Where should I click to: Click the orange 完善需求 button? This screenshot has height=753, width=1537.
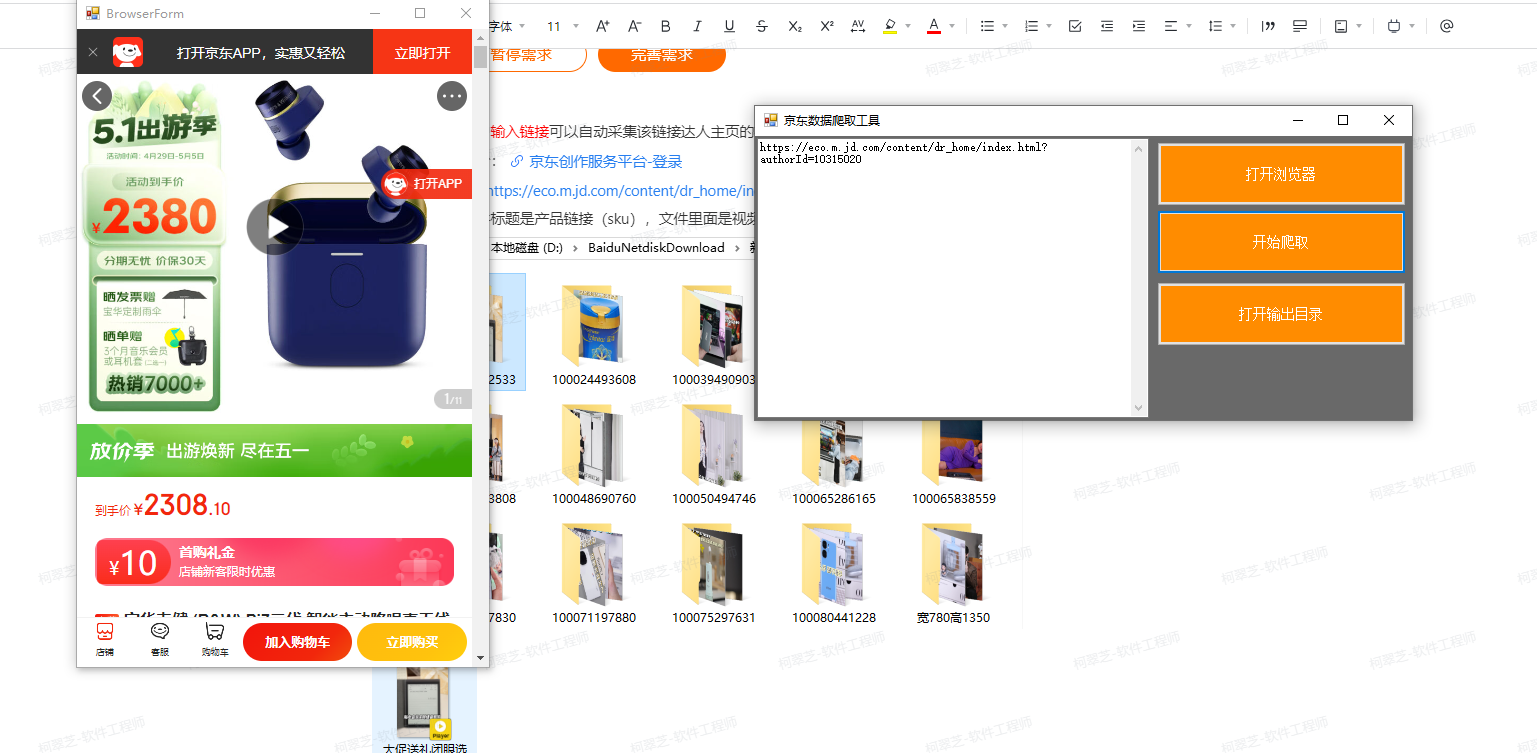coord(661,55)
